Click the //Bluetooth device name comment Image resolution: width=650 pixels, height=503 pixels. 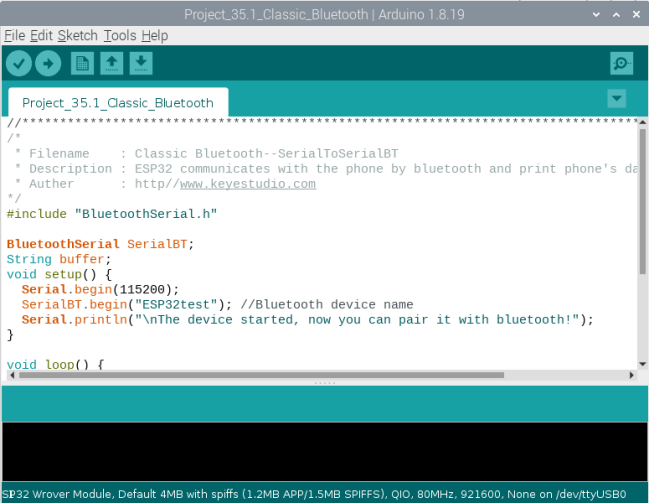pyautogui.click(x=327, y=305)
